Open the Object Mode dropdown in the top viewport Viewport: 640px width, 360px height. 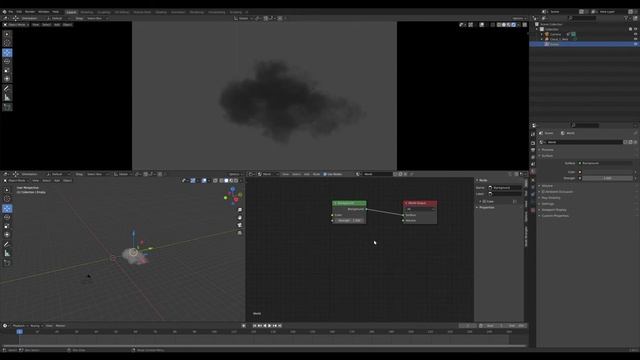coord(16,25)
